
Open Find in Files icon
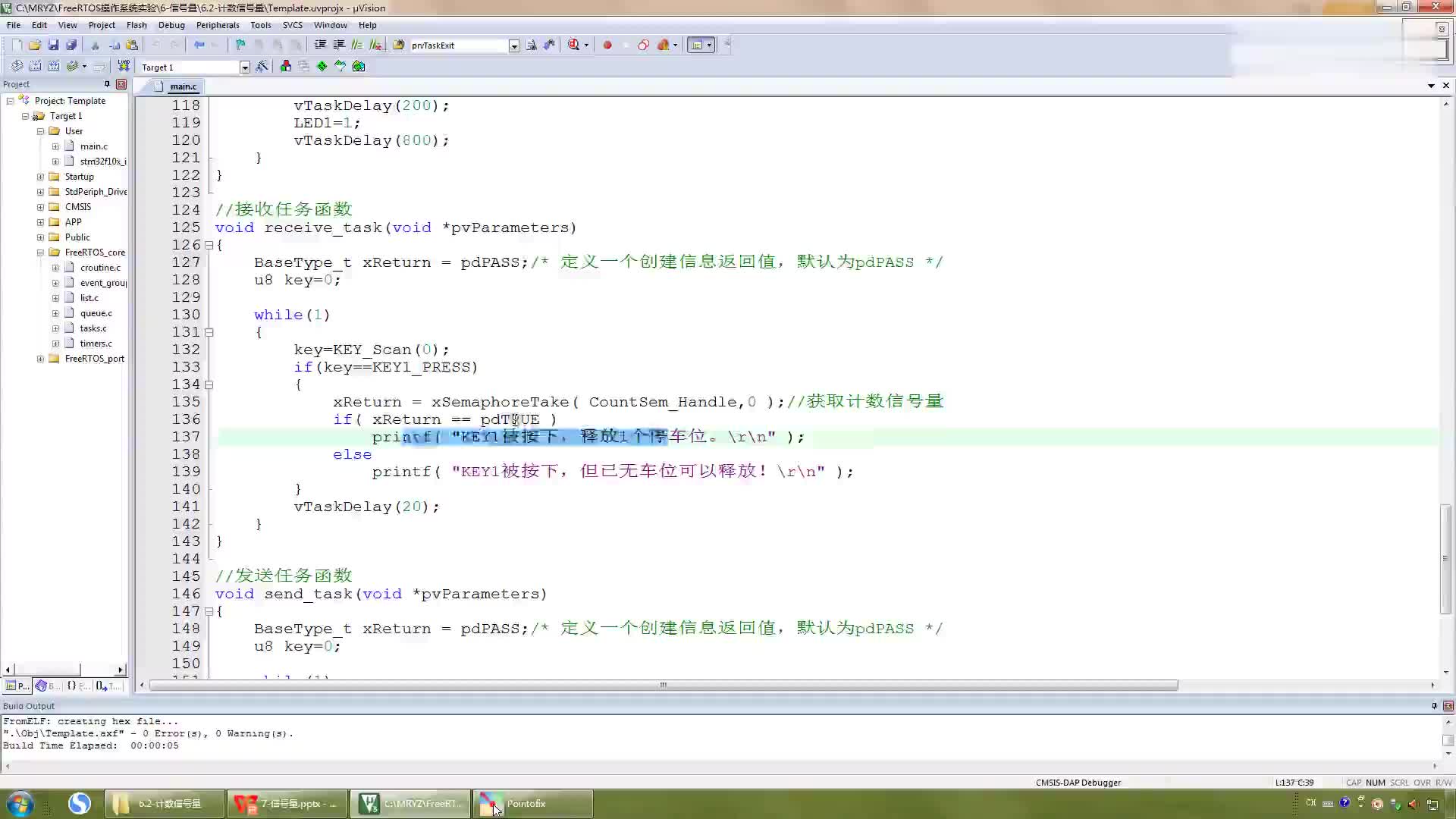(398, 45)
